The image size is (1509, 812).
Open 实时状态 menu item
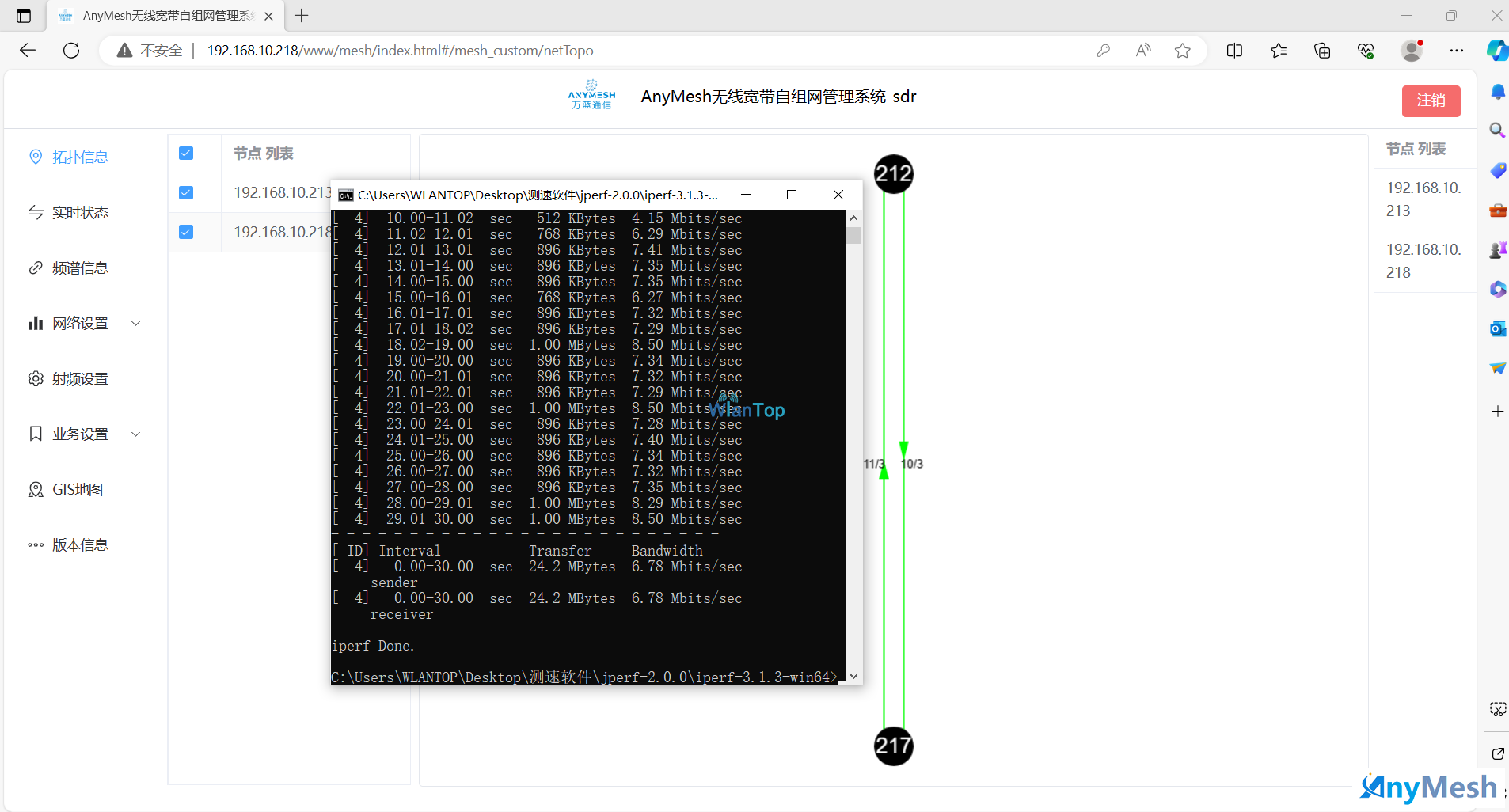[x=80, y=213]
